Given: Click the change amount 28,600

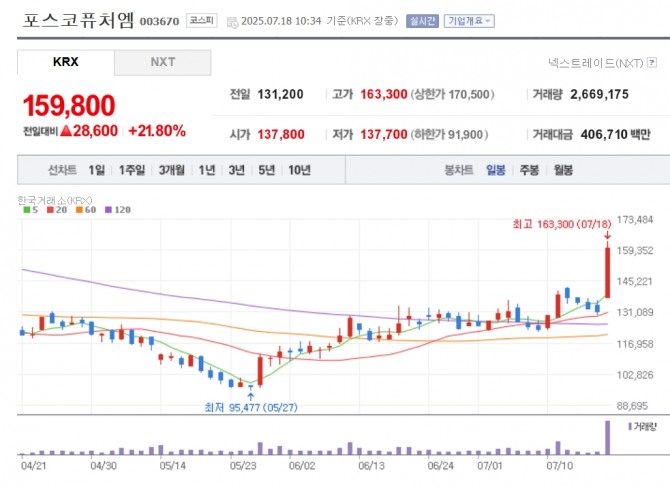Looking at the screenshot, I should pos(95,131).
